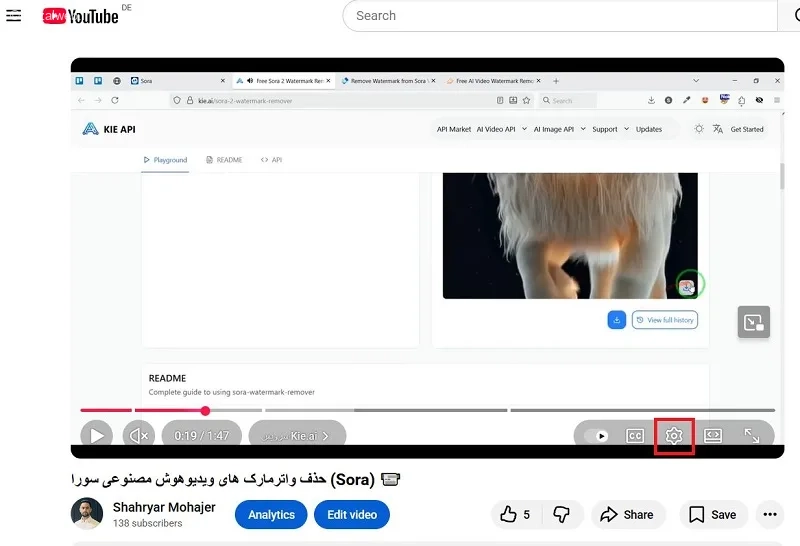This screenshot has width=800, height=546.
Task: Go to YouTube home via logo
Action: point(80,16)
